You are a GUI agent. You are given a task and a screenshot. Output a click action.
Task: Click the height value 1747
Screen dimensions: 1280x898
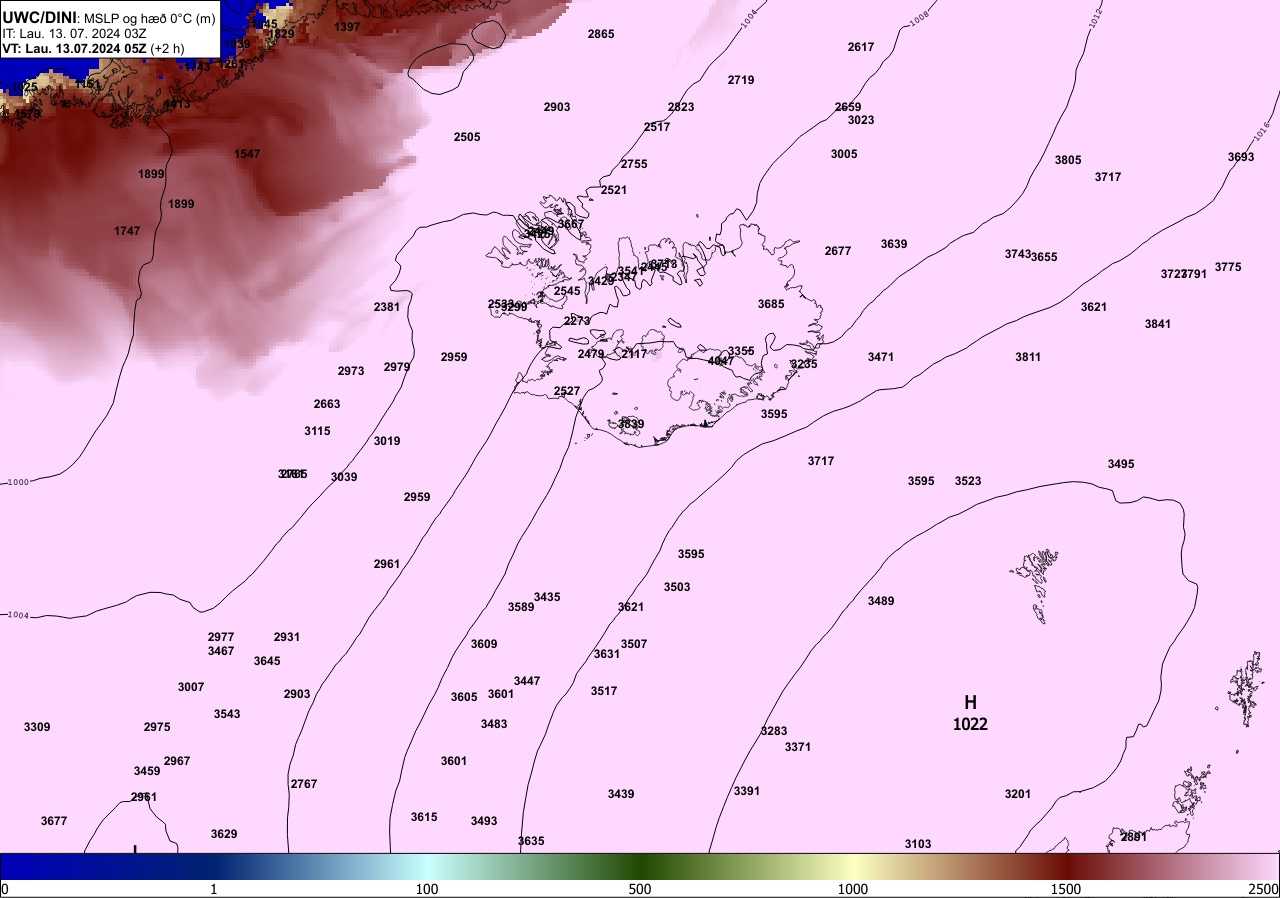(x=127, y=231)
